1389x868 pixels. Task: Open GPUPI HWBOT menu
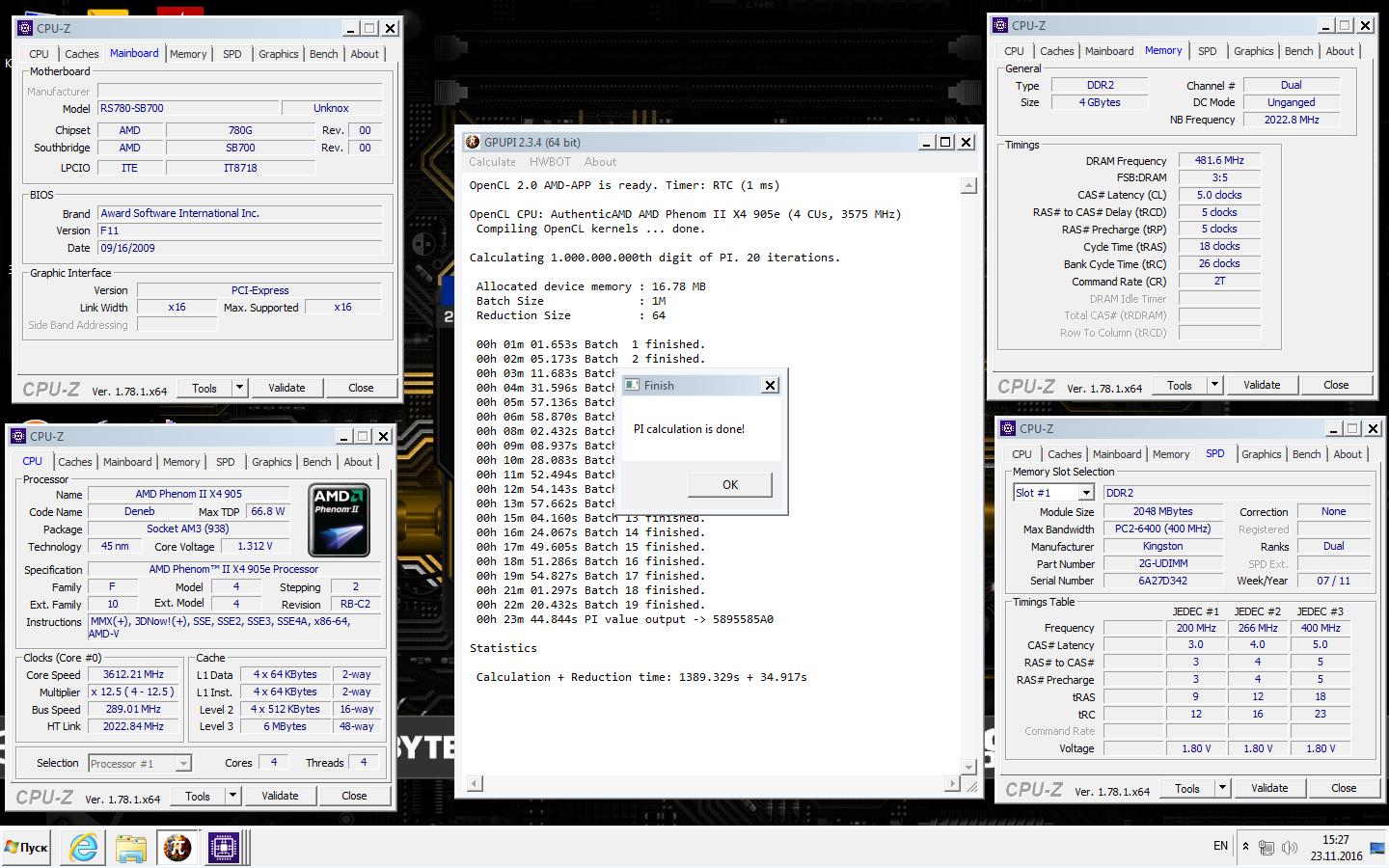(550, 162)
